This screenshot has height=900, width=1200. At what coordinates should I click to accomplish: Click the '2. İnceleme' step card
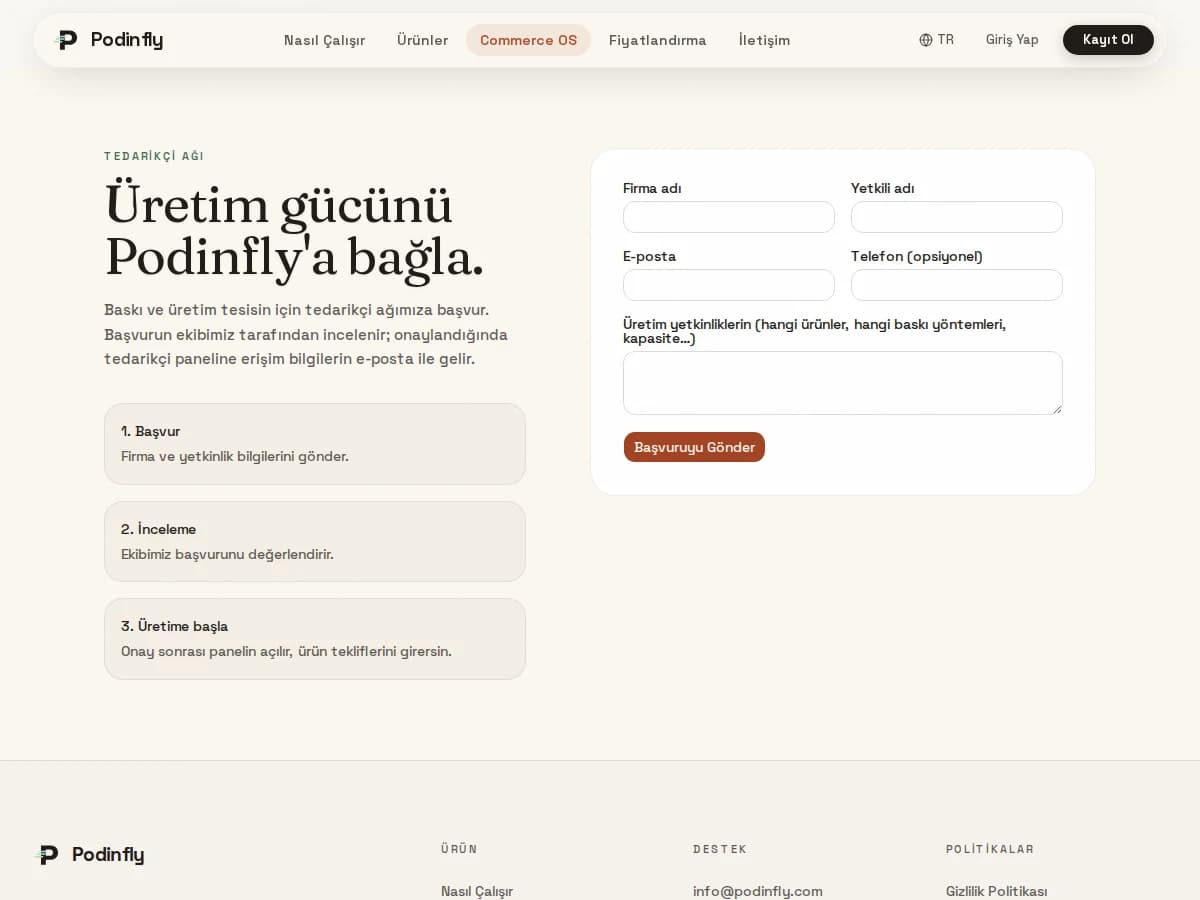point(315,541)
